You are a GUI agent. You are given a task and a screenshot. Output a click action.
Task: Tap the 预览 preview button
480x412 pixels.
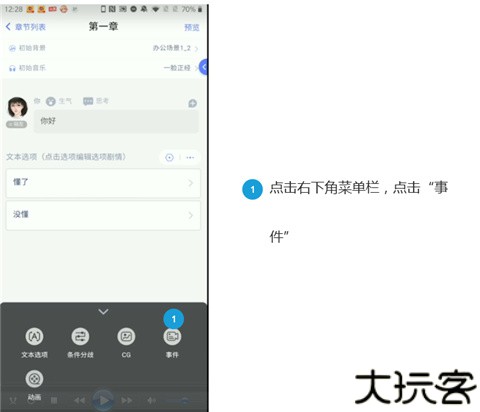tap(192, 27)
